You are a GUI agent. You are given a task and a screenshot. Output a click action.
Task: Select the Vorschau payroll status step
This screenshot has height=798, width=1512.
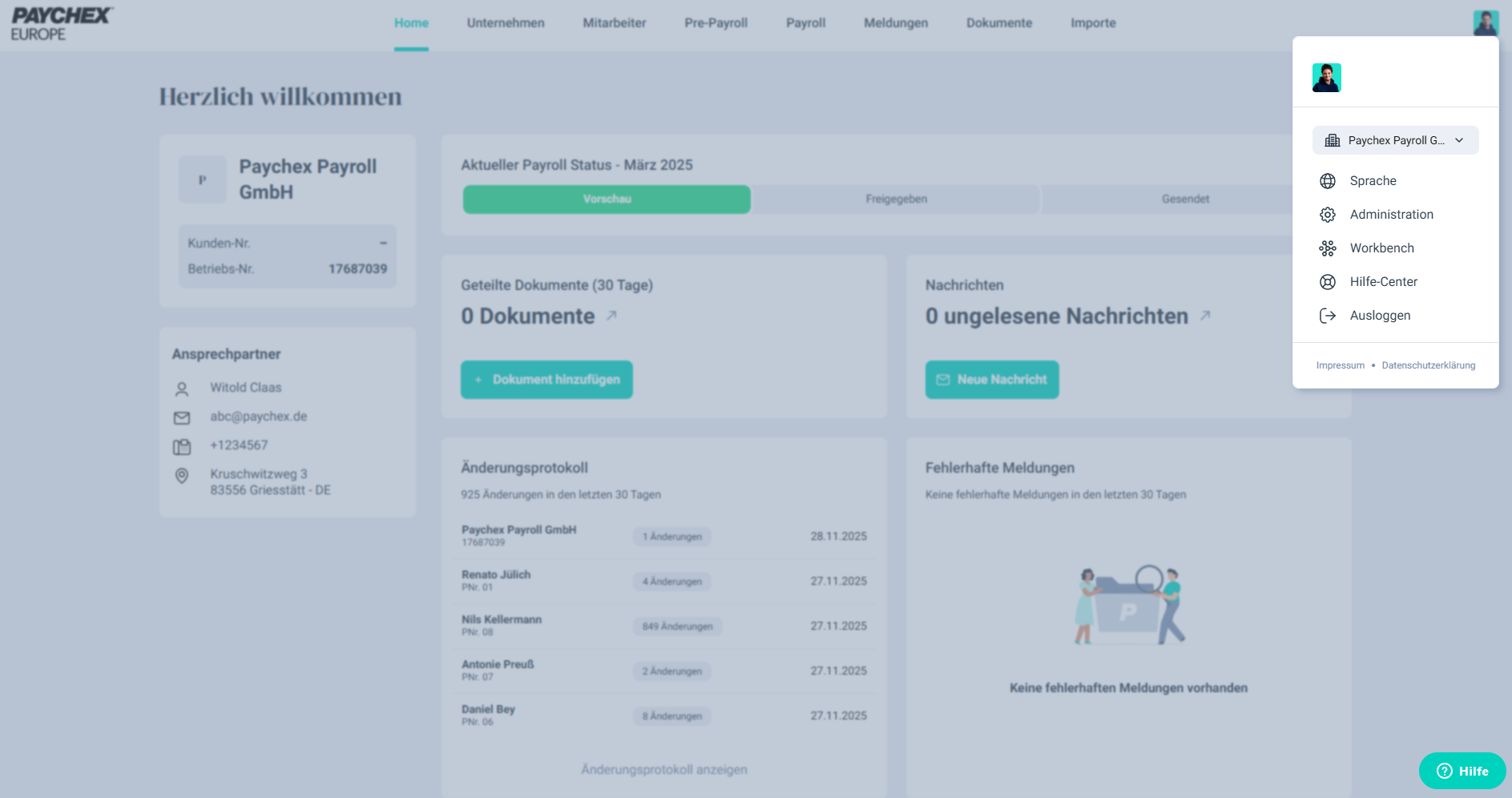click(607, 199)
